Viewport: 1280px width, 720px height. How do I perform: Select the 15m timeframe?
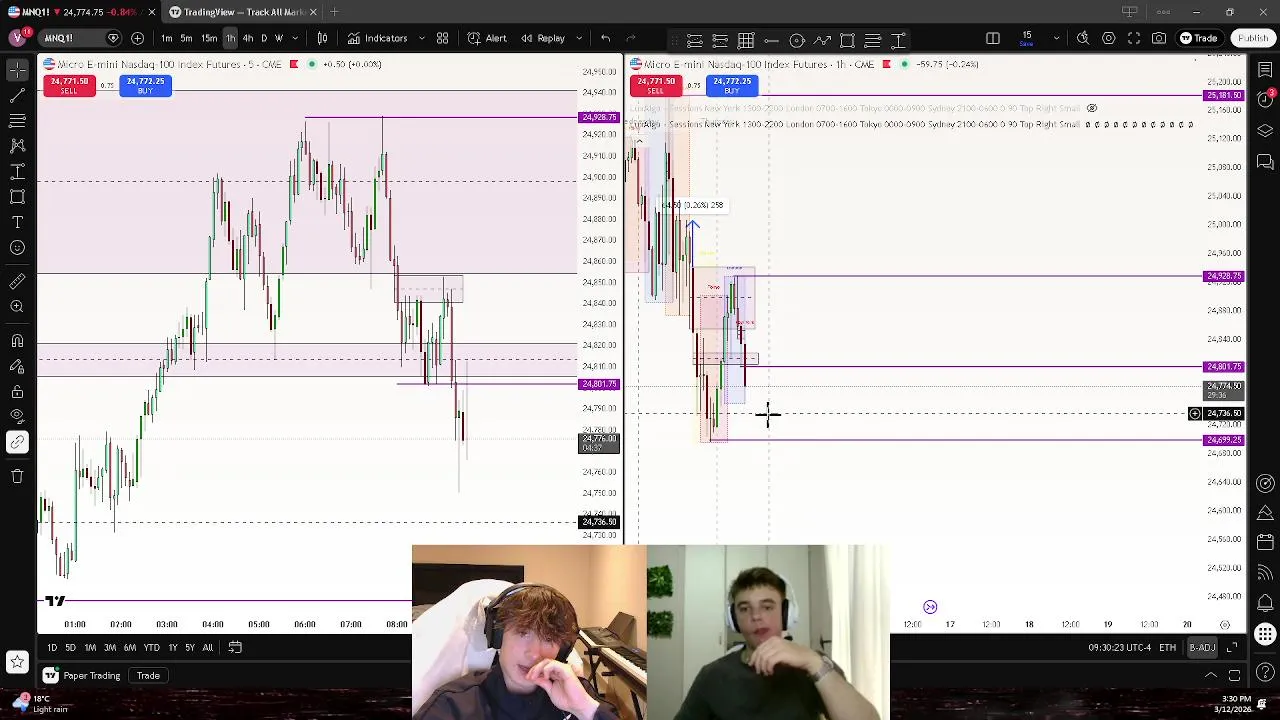tap(208, 38)
